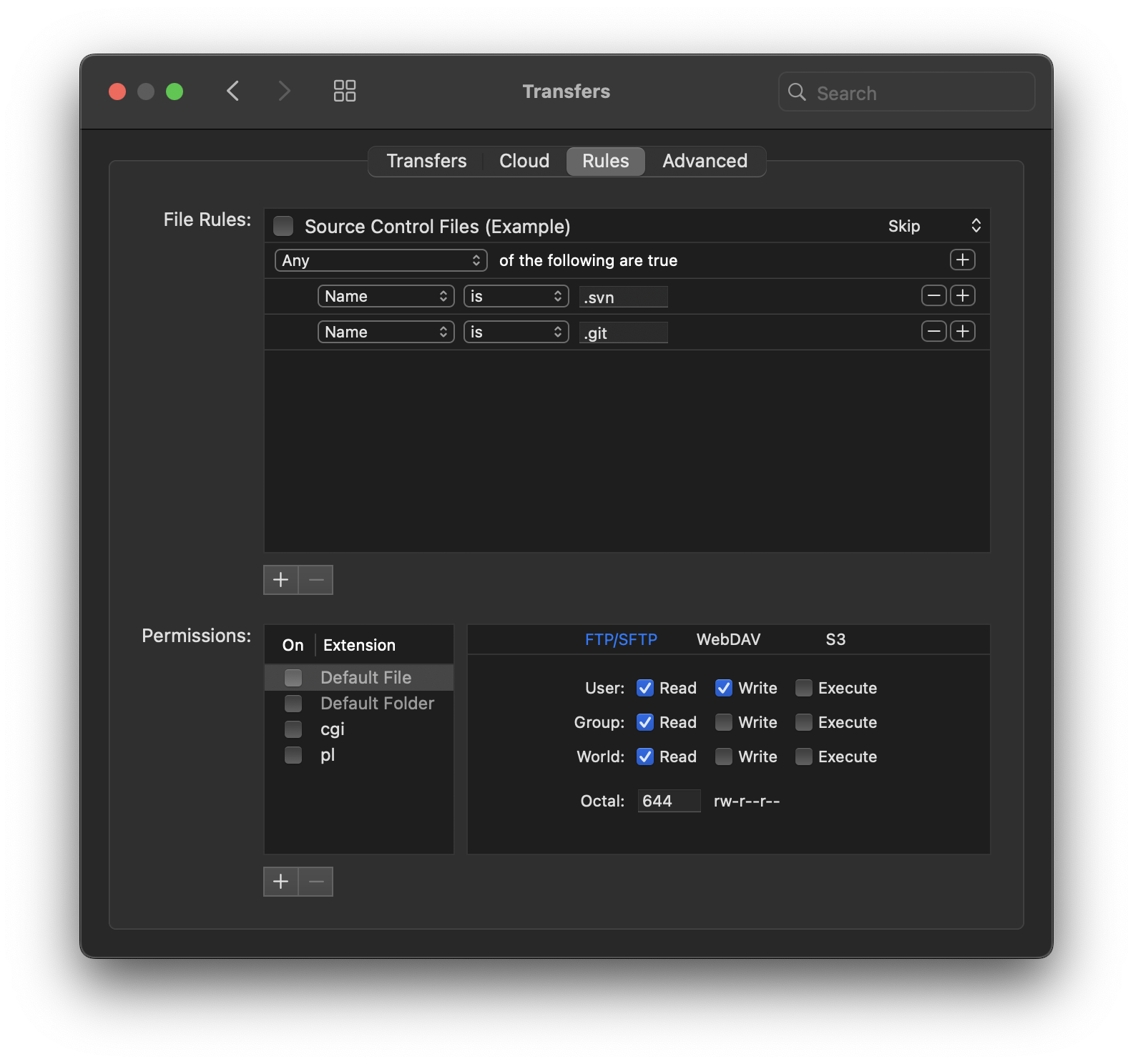Remove the selected file rule
The height and width of the screenshot is (1064, 1133).
click(x=316, y=580)
